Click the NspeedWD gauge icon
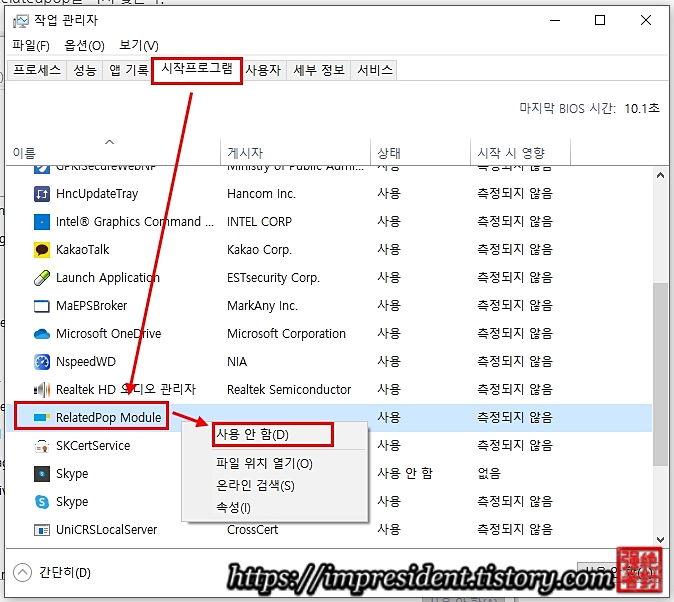Viewport: 674px width, 602px height. (42, 362)
